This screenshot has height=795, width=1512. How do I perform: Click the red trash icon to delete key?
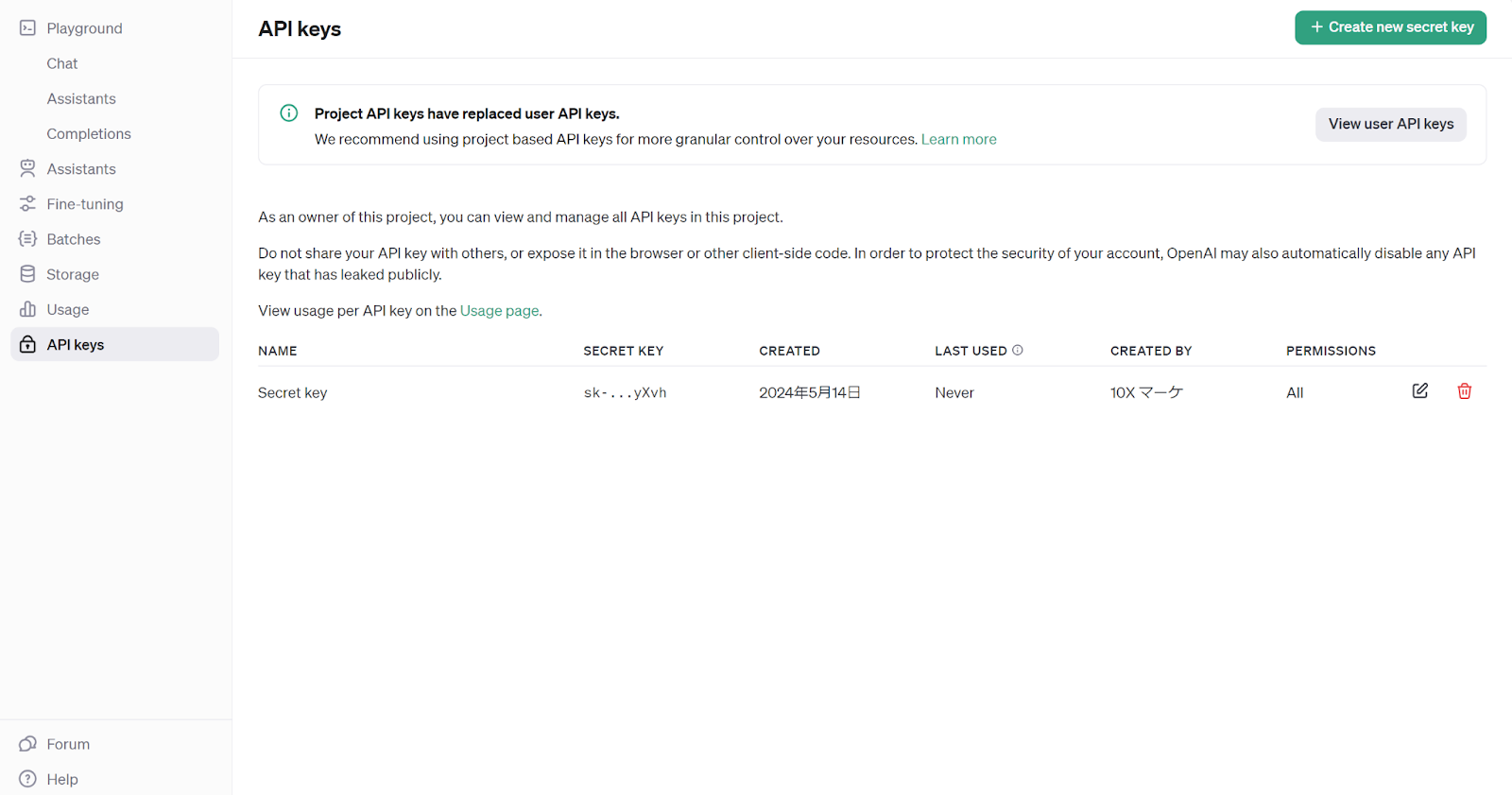point(1464,391)
